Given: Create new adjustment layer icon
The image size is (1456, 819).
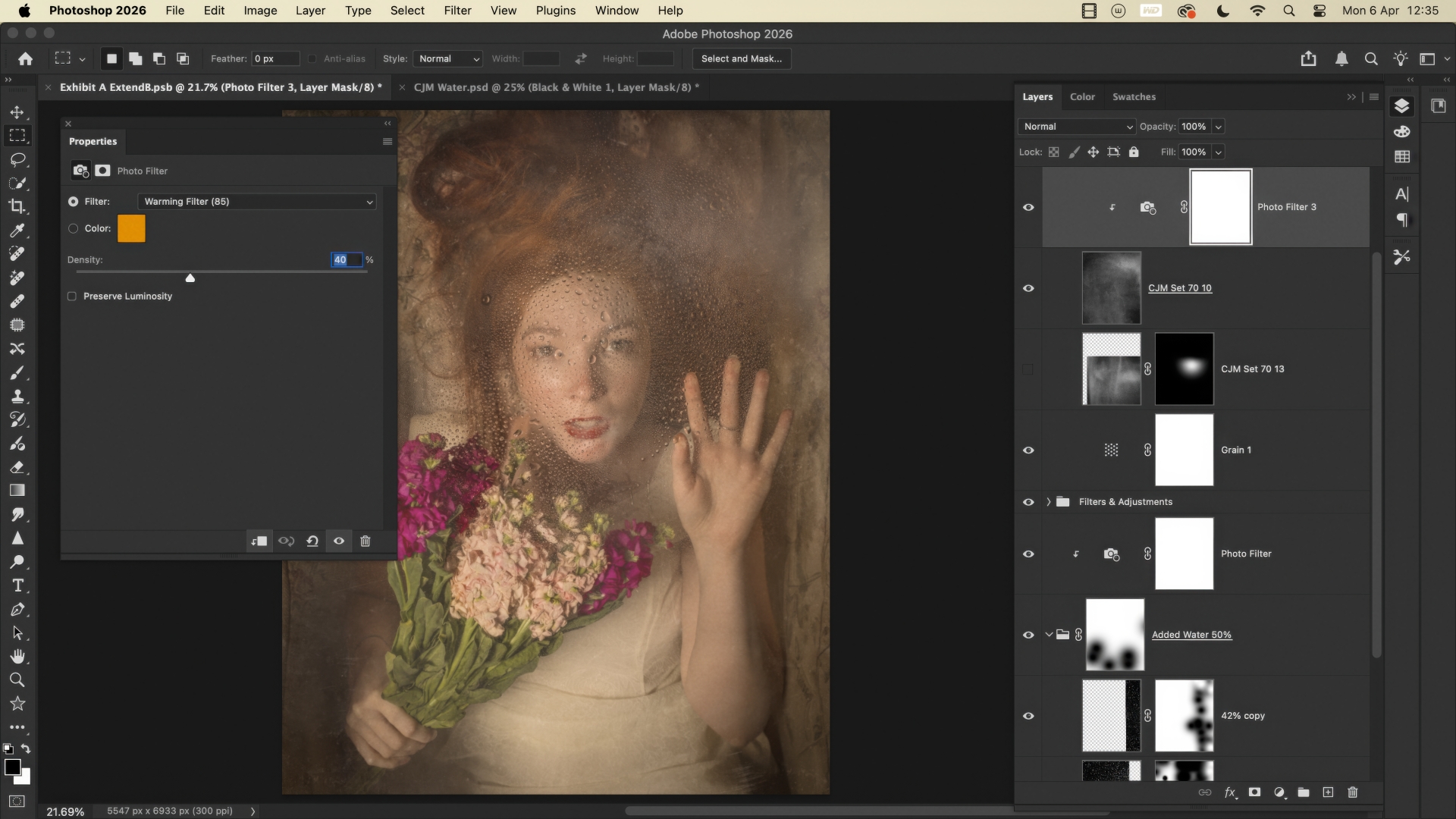Looking at the screenshot, I should tap(1280, 792).
